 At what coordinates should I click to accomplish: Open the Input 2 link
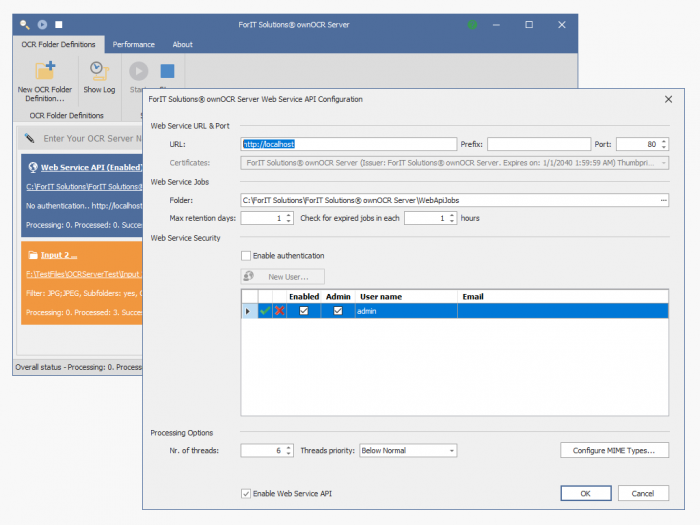click(59, 255)
